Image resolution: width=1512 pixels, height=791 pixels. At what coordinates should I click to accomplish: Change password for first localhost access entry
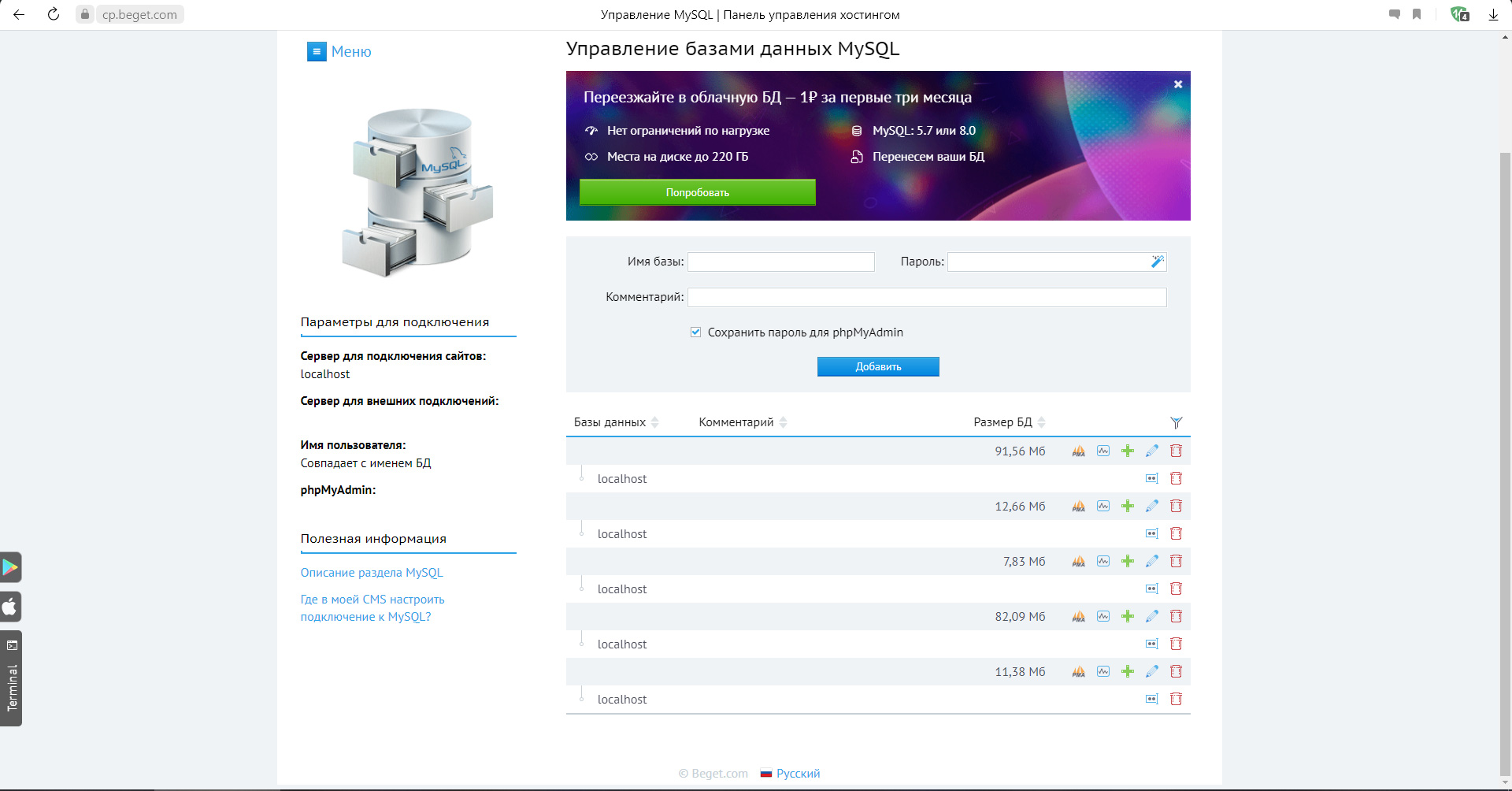coord(1151,478)
